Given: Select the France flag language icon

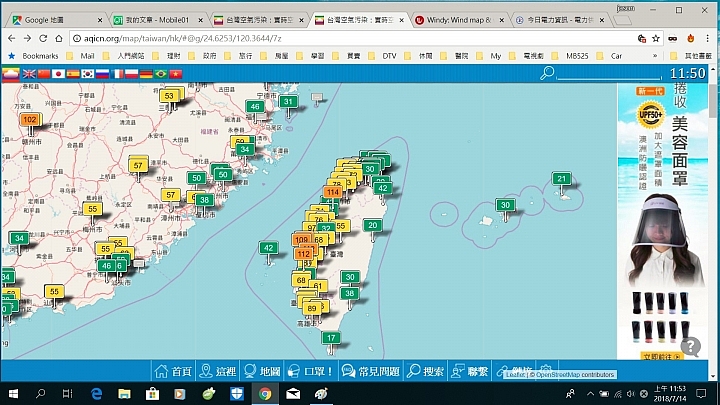Looking at the screenshot, I should pyautogui.click(x=117, y=74).
